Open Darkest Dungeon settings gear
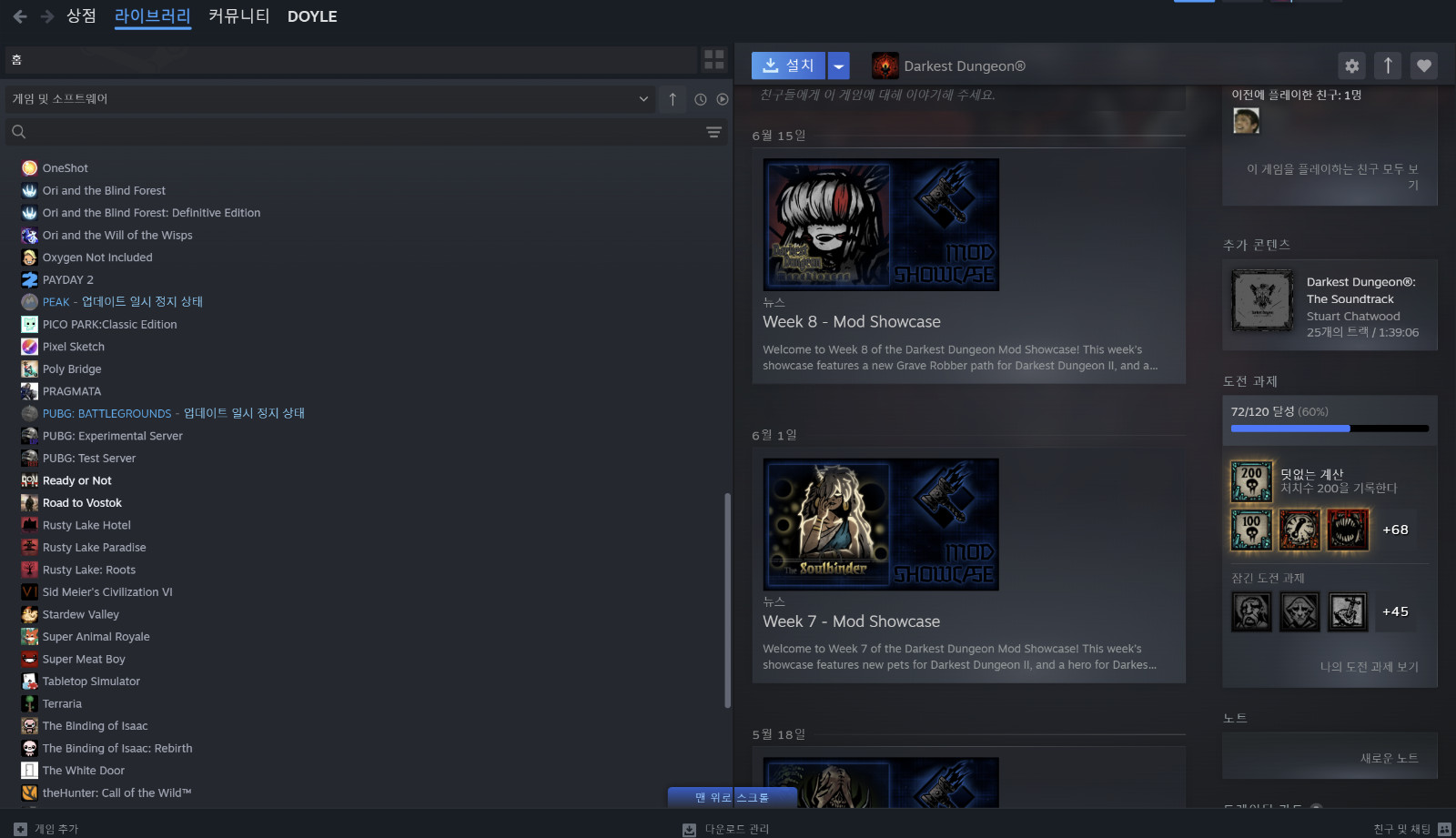Image resolution: width=1456 pixels, height=838 pixels. (x=1352, y=66)
